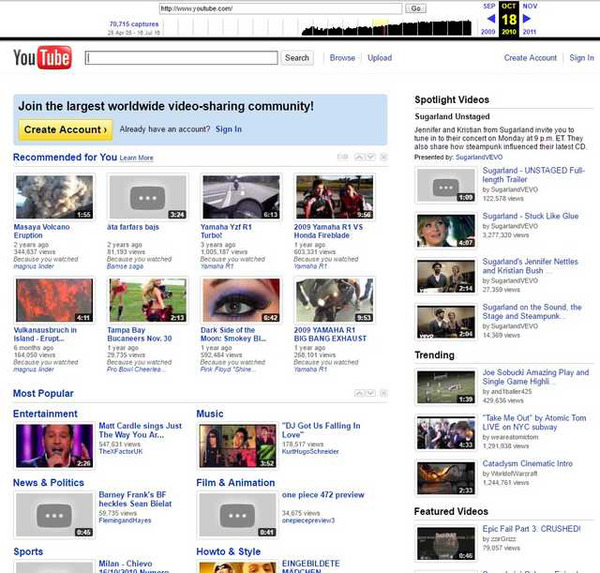Open Sugarland's Jennifer Nettles and Kristian Bush link
The height and width of the screenshot is (573, 600).
click(530, 266)
